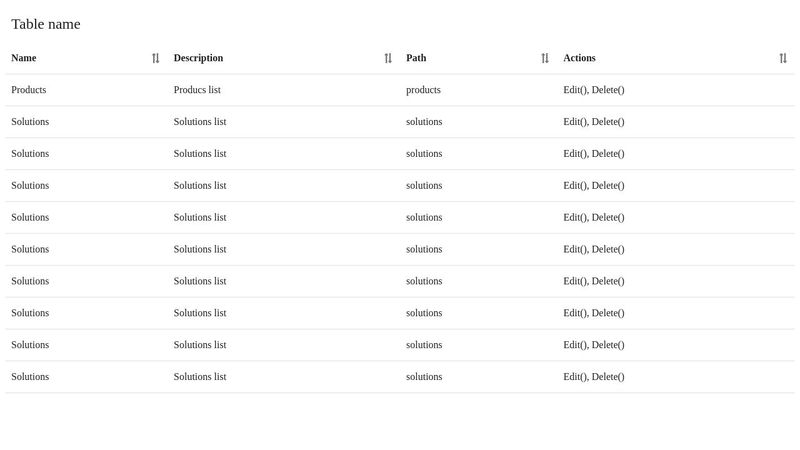This screenshot has height=450, width=800.
Task: Click the lowercase "products" path cell
Action: click(423, 90)
